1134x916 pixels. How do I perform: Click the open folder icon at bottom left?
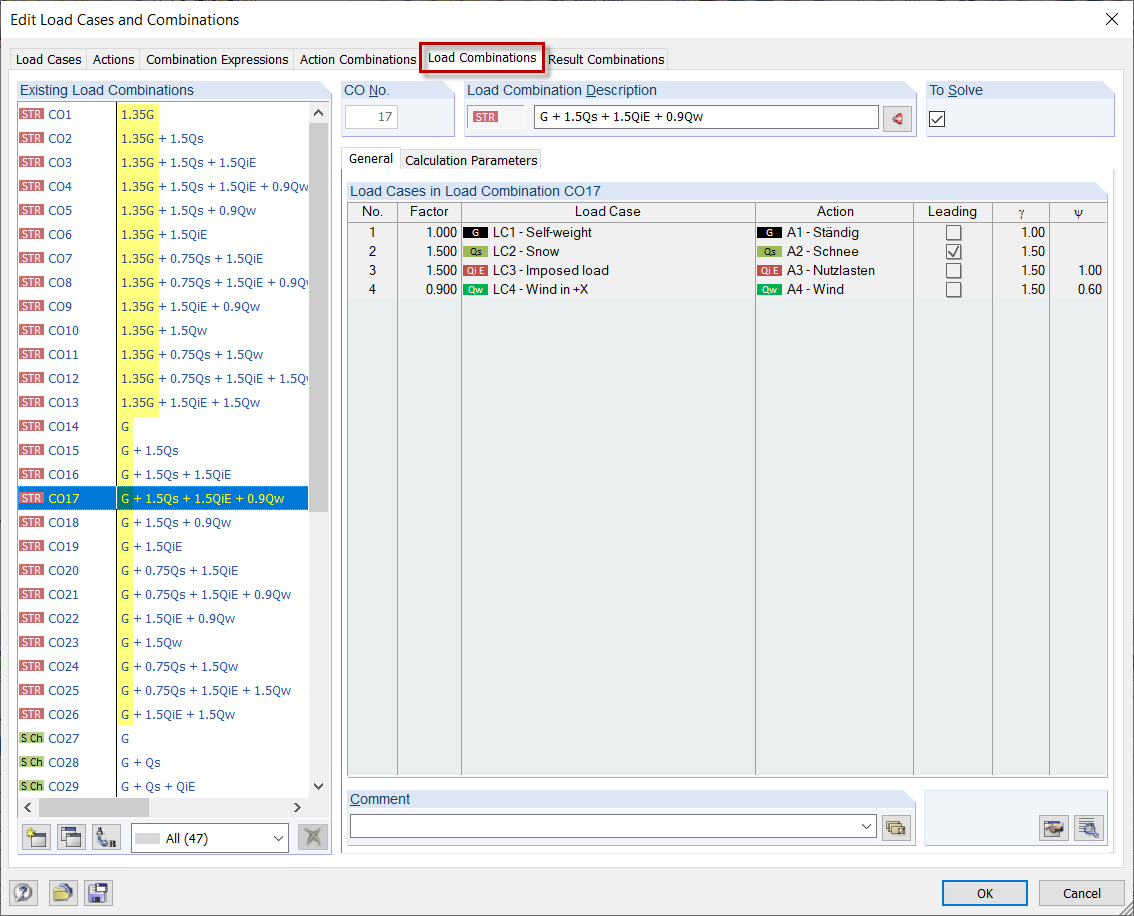pyautogui.click(x=63, y=893)
